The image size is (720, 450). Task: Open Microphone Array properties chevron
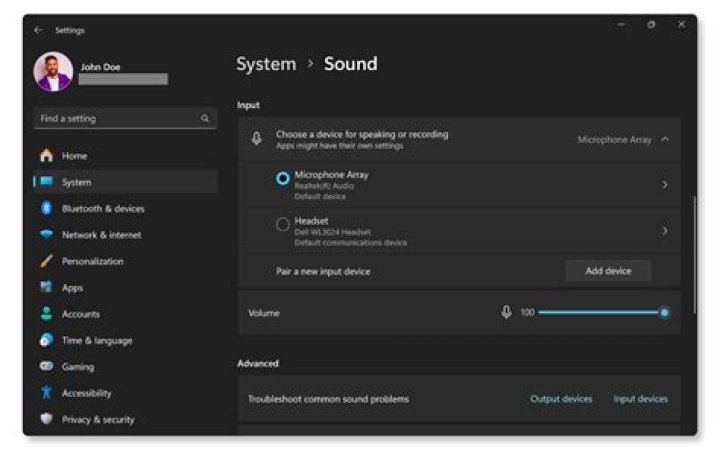pos(665,185)
